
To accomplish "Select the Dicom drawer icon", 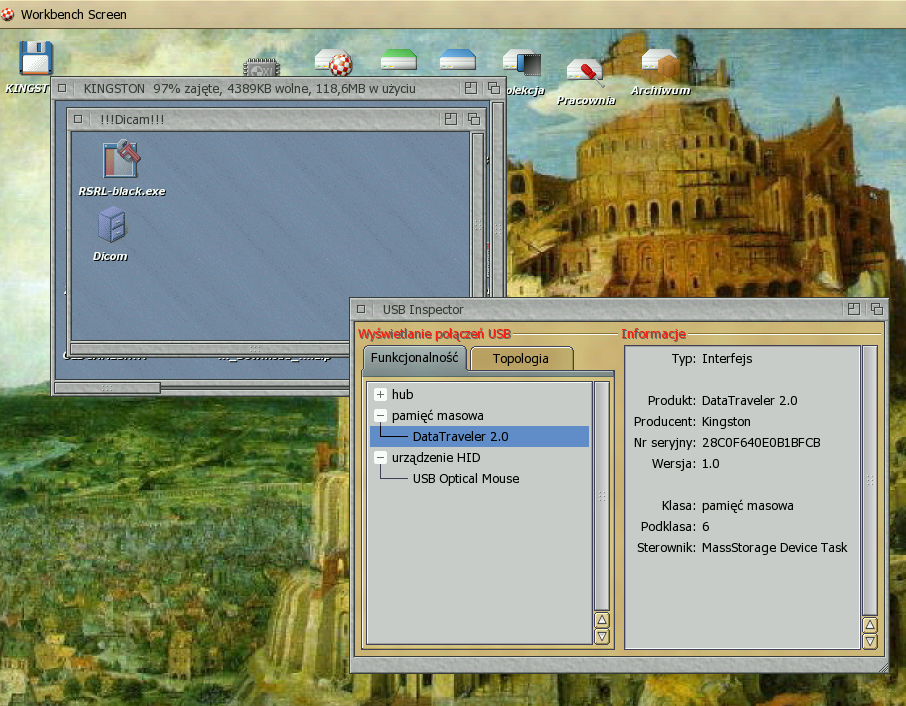I will click(x=112, y=225).
